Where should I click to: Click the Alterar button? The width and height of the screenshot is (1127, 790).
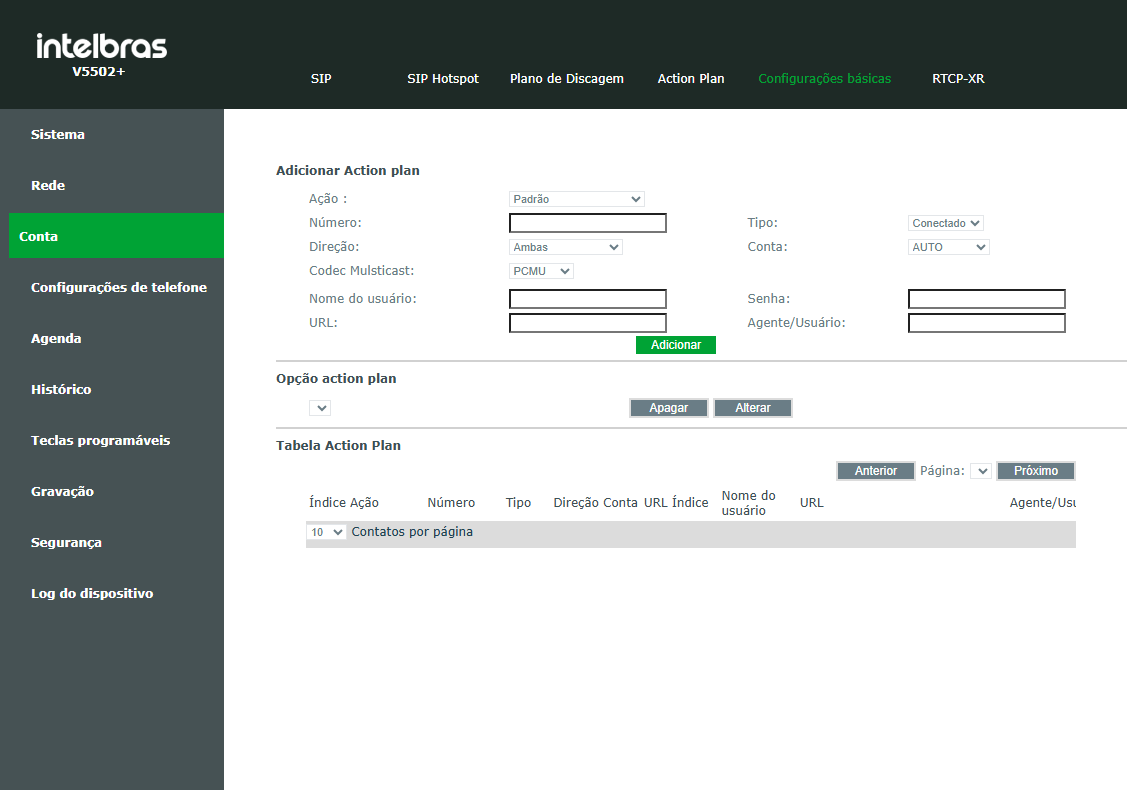753,408
